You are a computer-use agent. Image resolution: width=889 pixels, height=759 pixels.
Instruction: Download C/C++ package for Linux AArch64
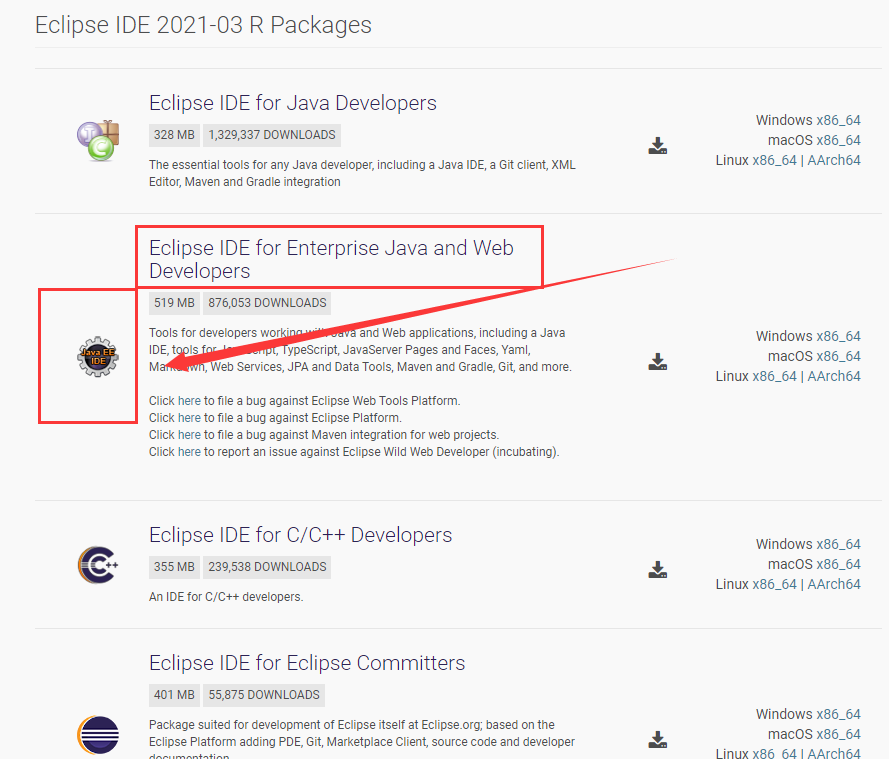point(834,584)
